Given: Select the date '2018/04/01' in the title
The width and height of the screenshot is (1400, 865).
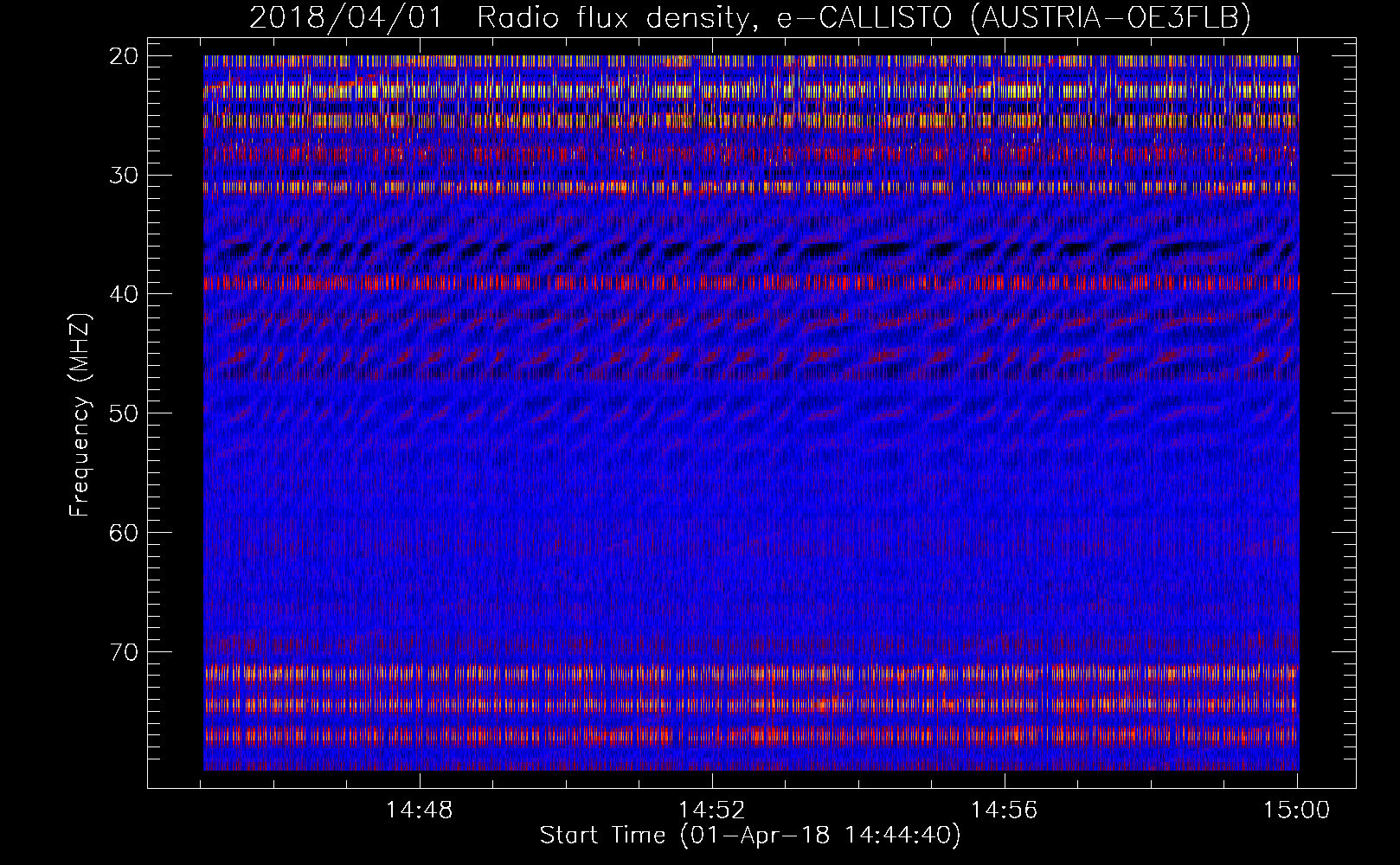Looking at the screenshot, I should tap(346, 17).
